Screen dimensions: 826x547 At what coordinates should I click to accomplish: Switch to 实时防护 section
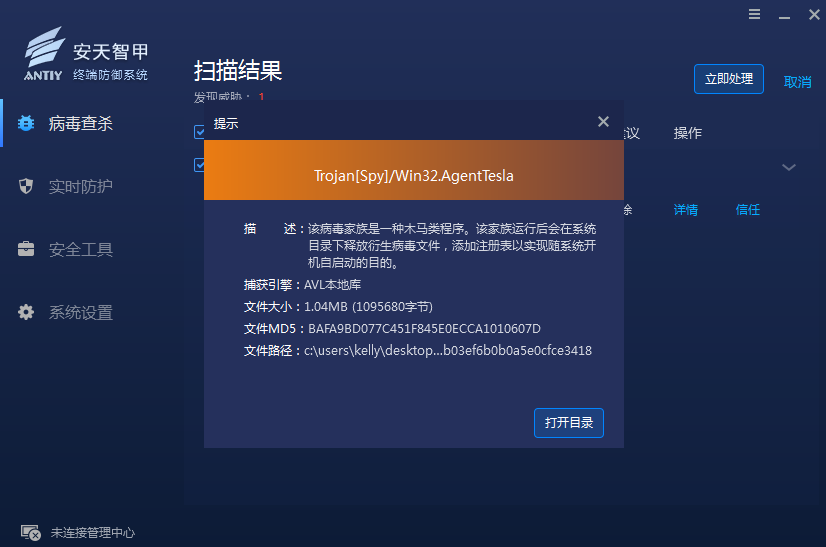[80, 187]
